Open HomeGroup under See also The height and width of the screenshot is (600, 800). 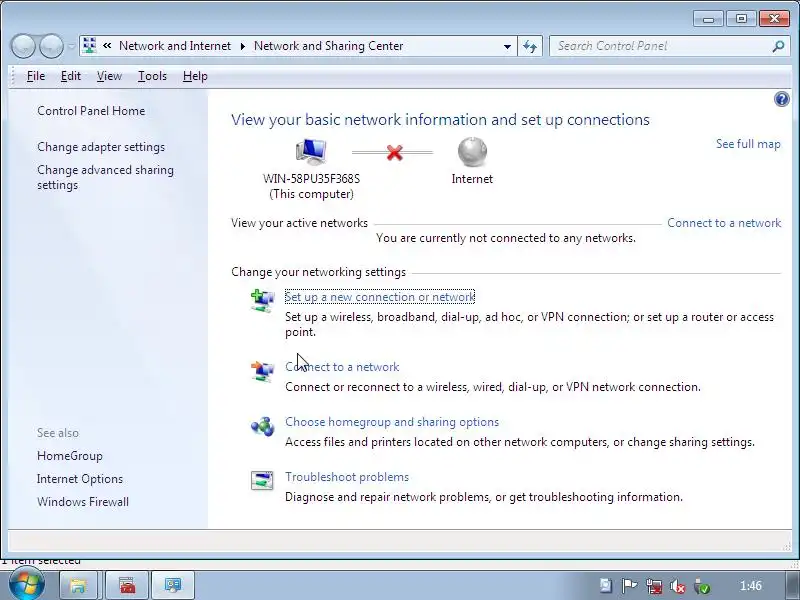[69, 456]
